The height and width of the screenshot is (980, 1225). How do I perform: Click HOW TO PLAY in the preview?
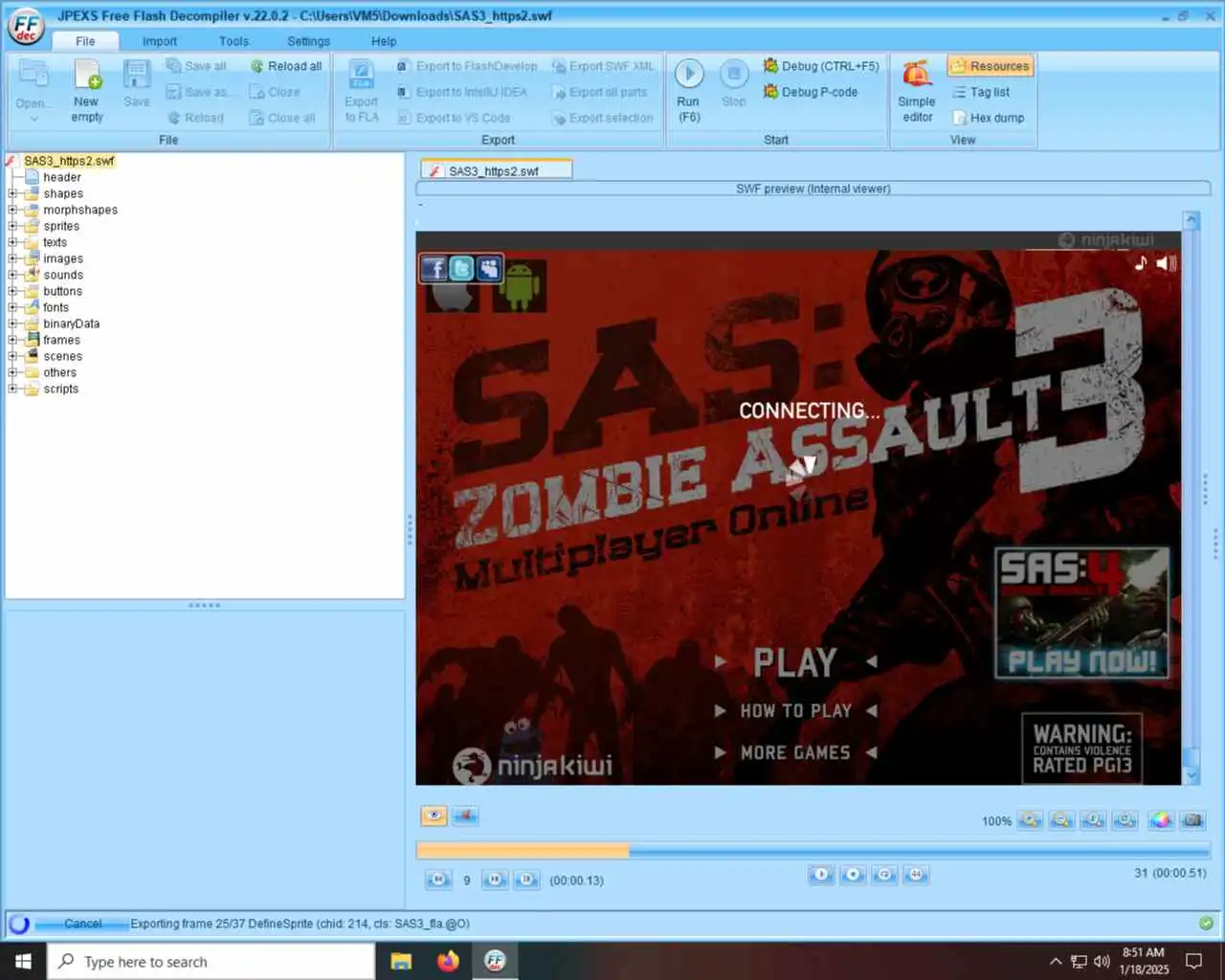click(x=795, y=711)
